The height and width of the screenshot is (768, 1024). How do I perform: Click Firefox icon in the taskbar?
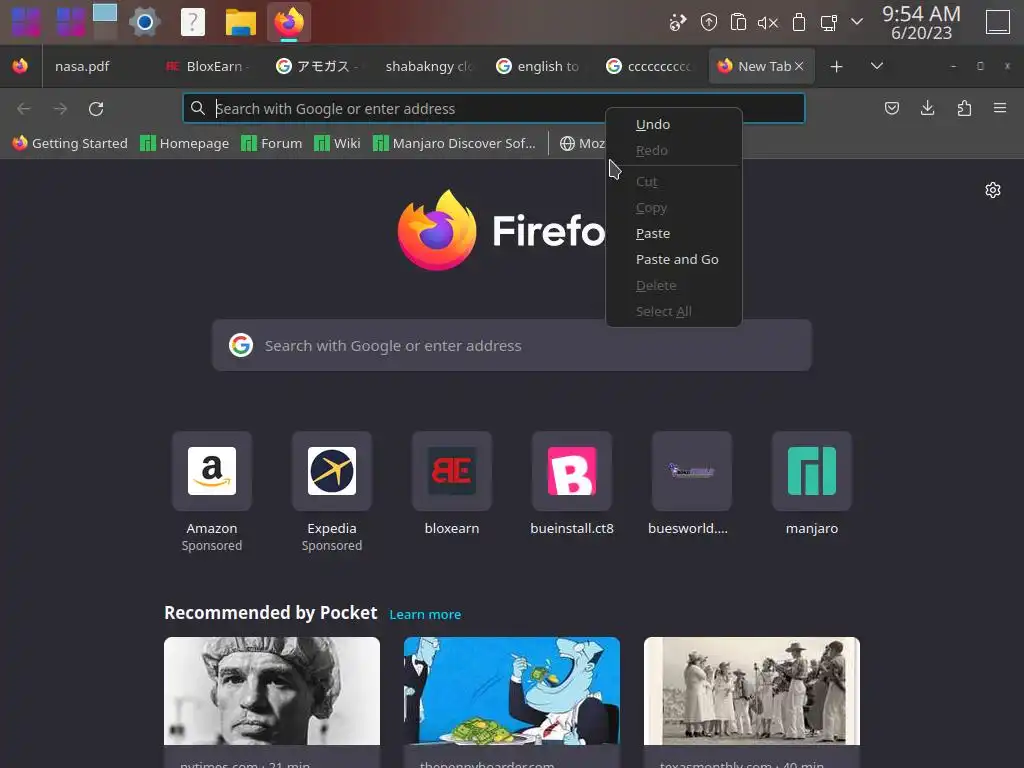[x=289, y=22]
